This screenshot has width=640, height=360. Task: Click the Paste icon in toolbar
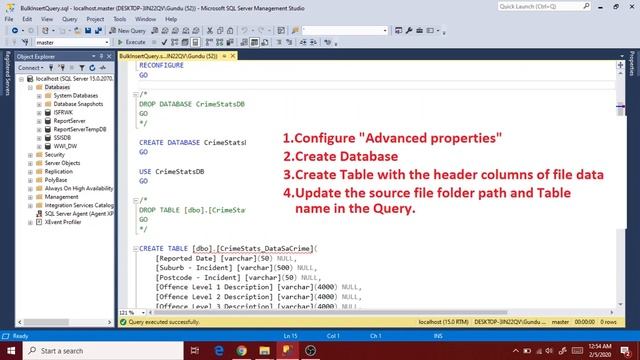click(x=230, y=31)
